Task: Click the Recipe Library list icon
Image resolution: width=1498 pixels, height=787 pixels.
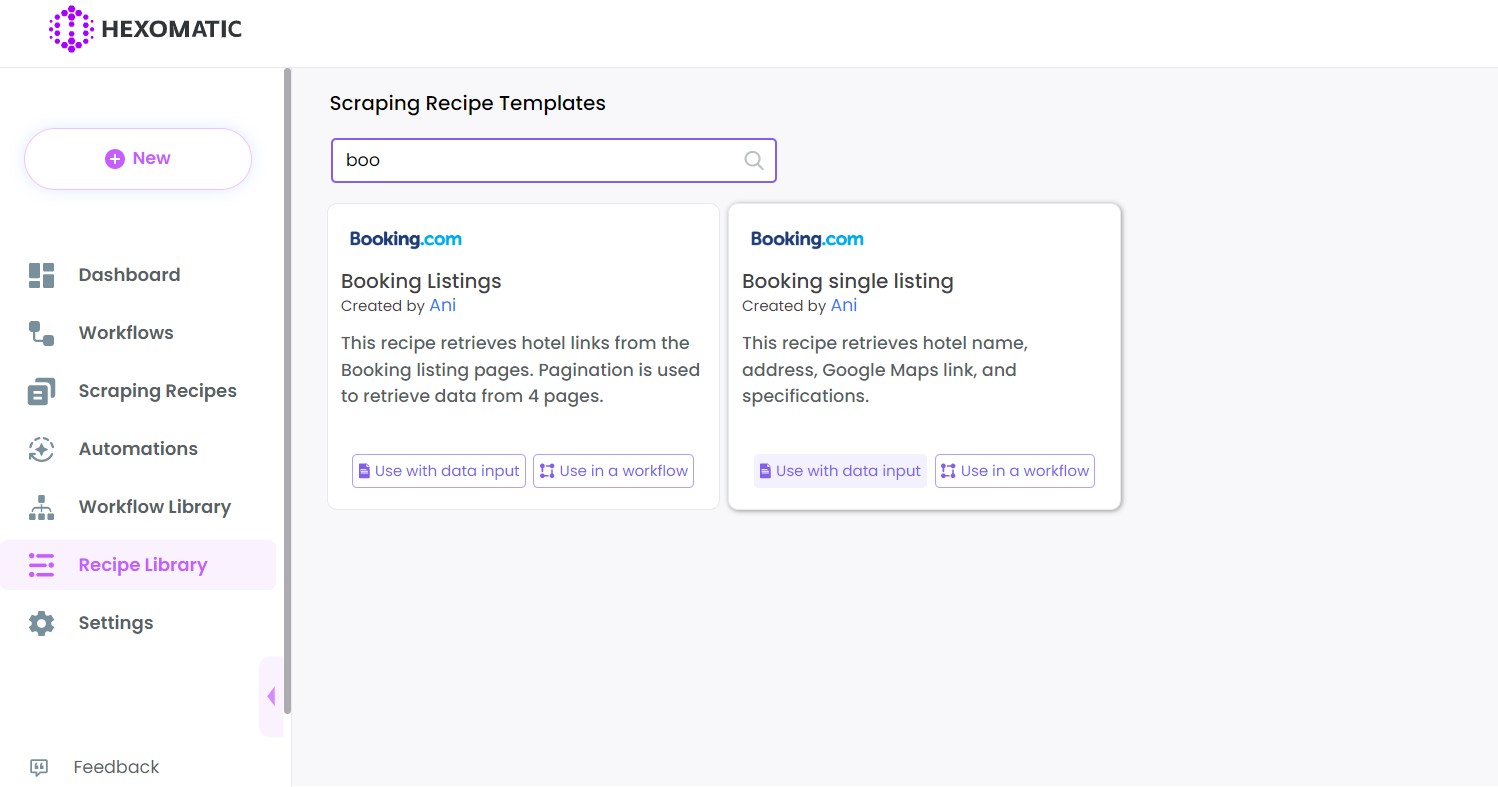Action: point(41,564)
